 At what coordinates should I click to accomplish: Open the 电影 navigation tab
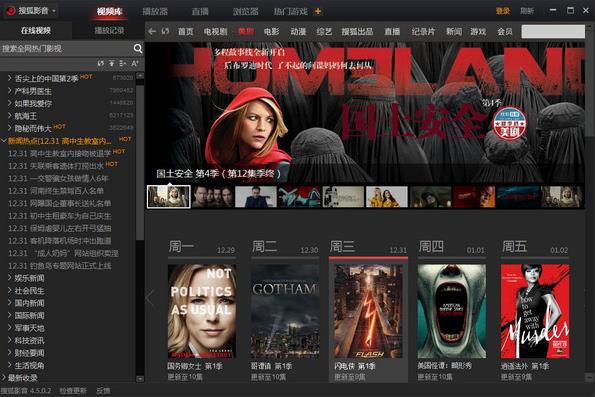point(271,32)
